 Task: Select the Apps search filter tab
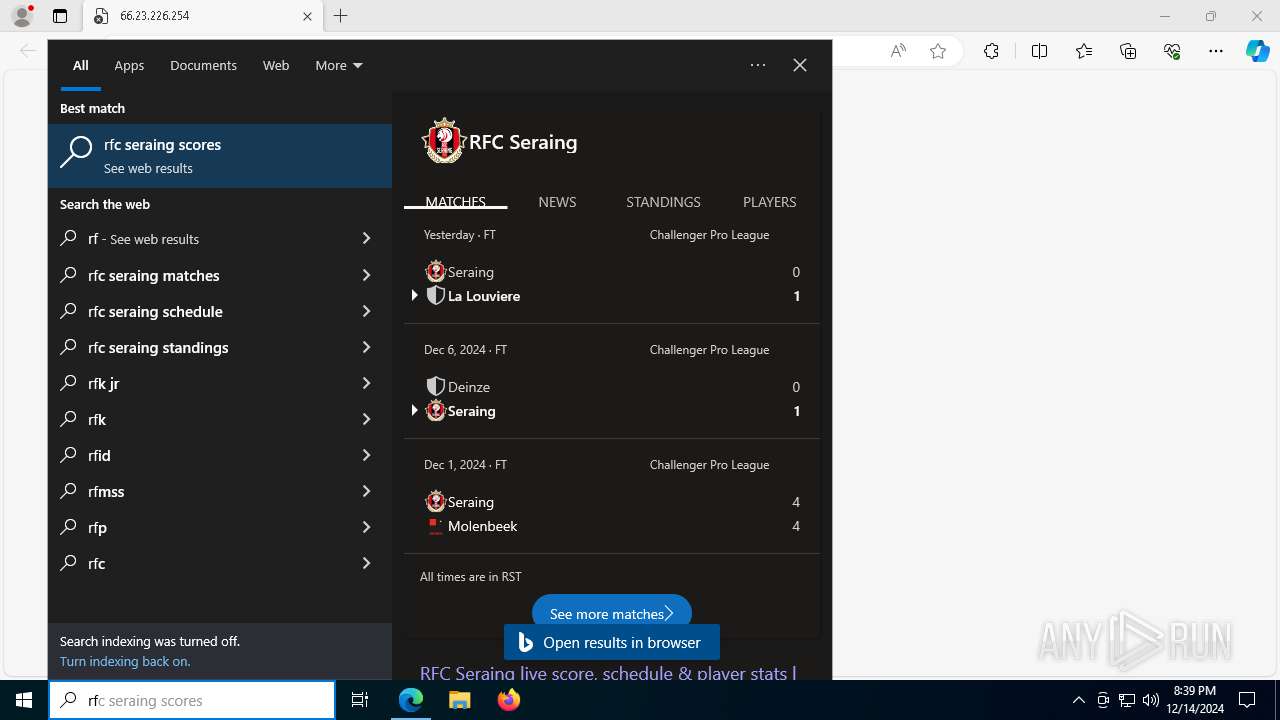[129, 65]
